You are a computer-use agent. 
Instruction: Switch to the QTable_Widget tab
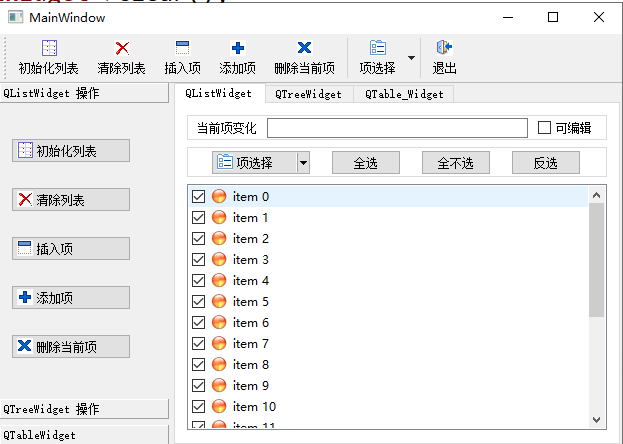[404, 94]
